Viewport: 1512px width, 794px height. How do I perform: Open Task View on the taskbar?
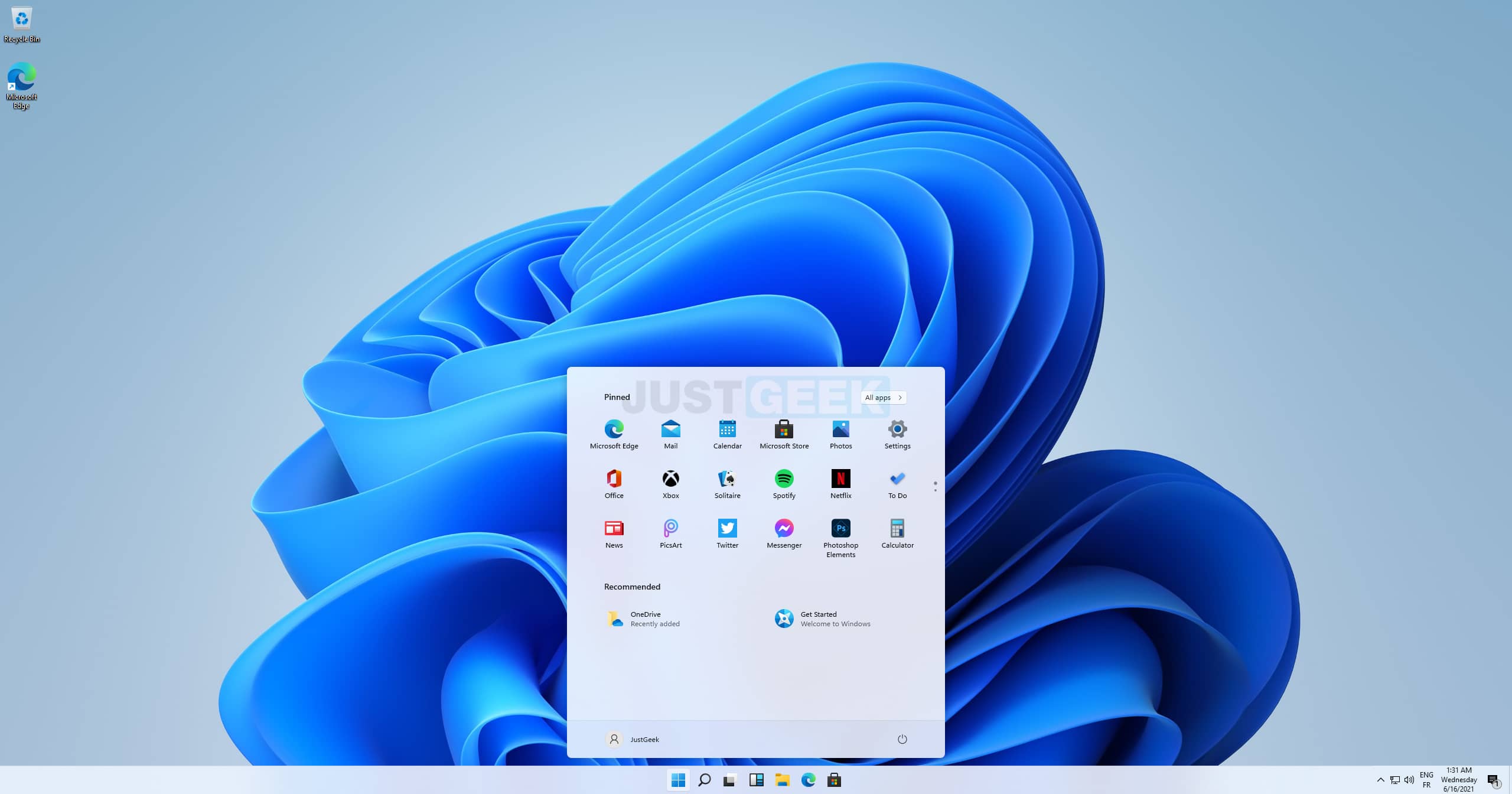[730, 780]
